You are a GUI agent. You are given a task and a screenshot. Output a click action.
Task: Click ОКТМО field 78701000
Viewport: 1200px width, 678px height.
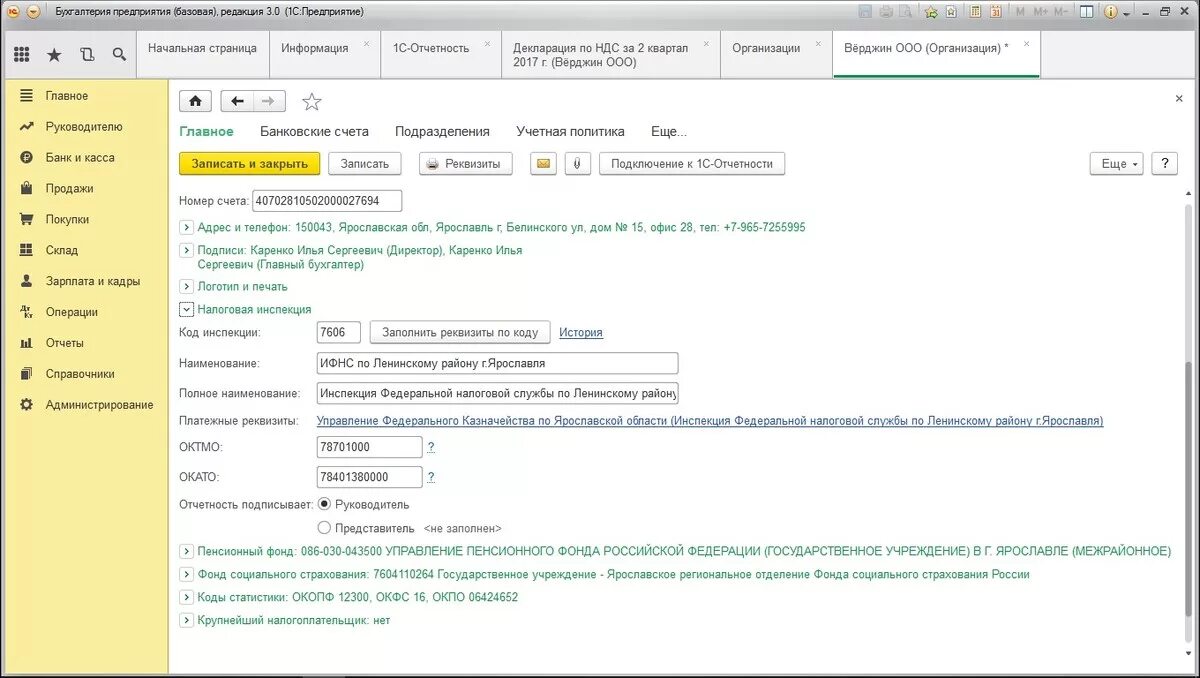click(x=370, y=447)
